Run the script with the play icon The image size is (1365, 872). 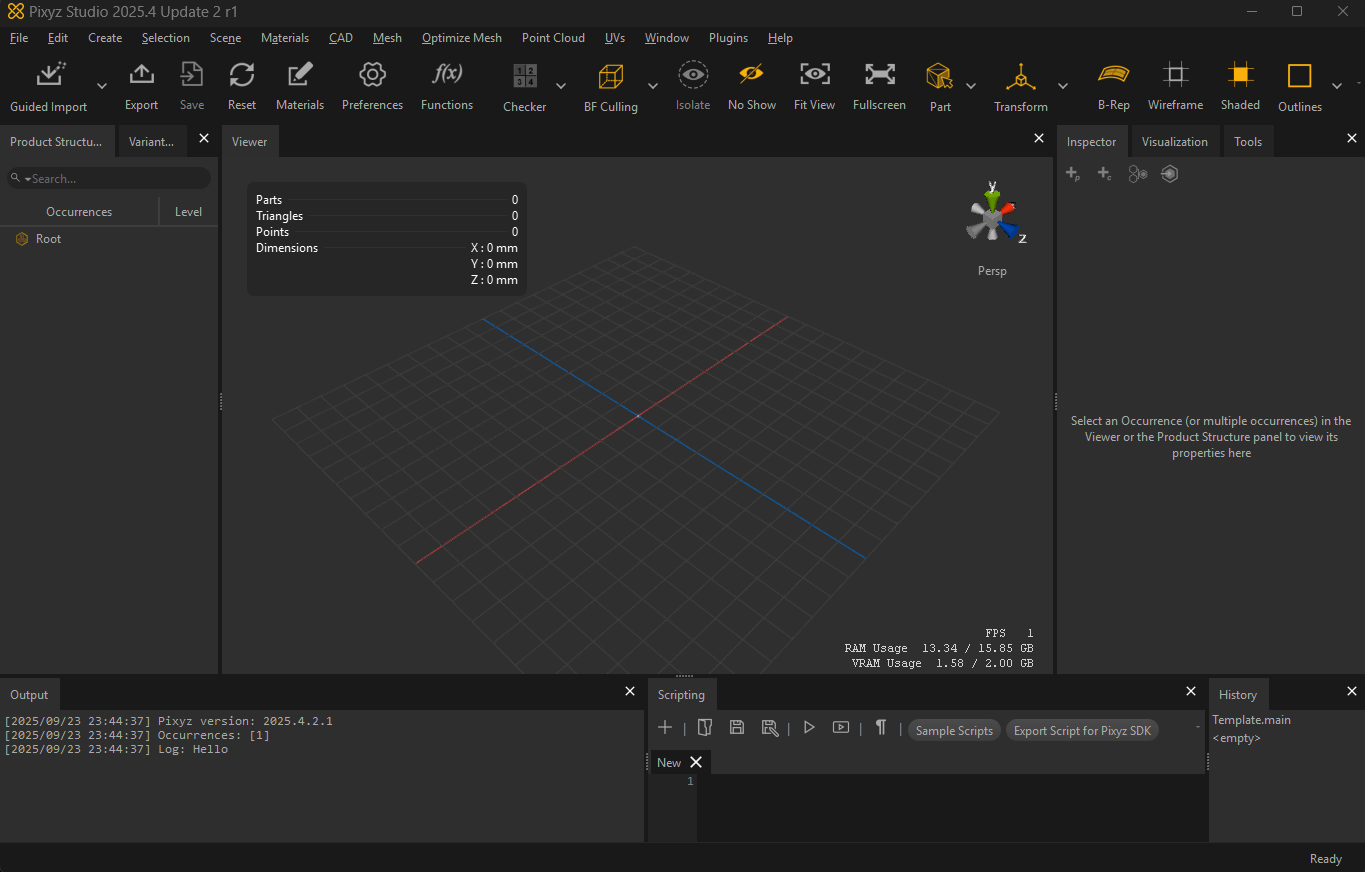(809, 728)
